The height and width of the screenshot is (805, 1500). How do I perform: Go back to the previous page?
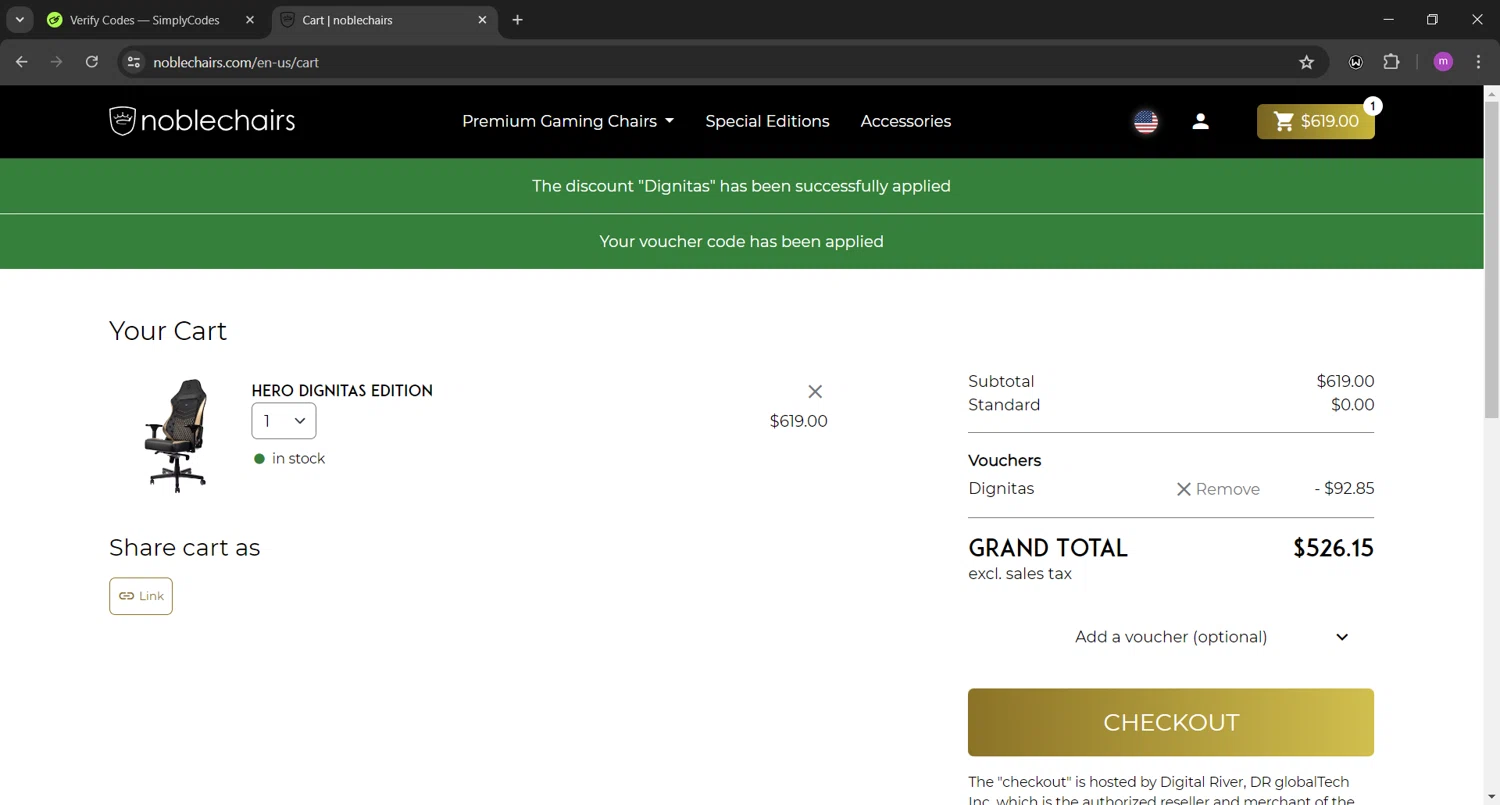[x=22, y=62]
